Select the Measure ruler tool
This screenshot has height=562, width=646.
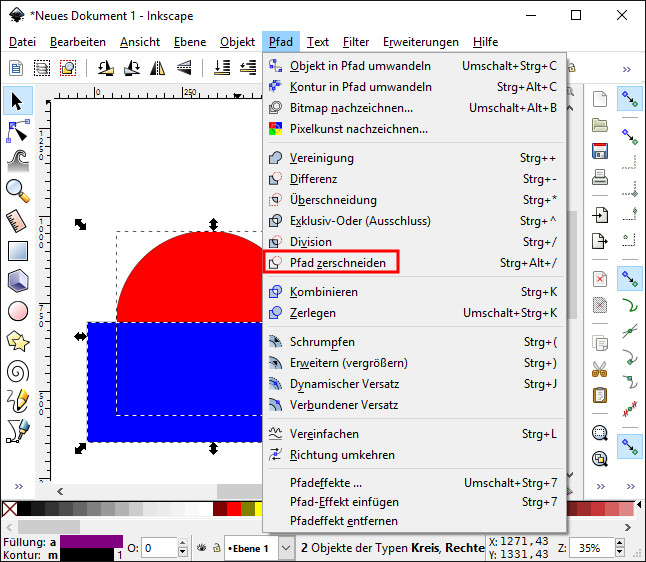click(17, 221)
